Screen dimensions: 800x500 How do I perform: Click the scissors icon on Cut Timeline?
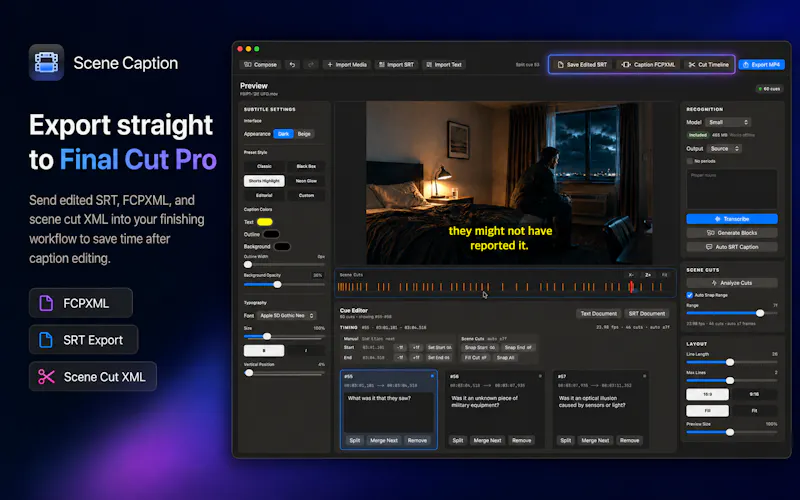point(692,65)
